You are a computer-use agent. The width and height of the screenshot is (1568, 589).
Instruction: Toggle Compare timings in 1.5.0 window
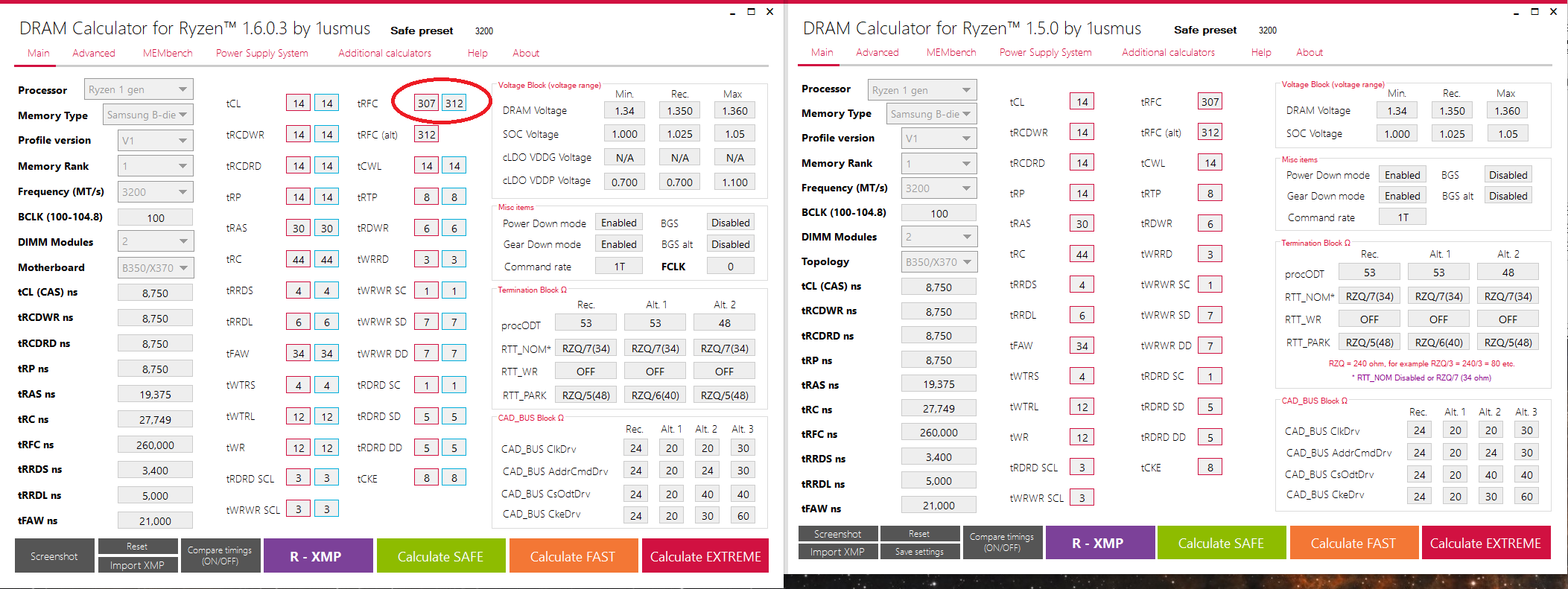tap(1002, 542)
